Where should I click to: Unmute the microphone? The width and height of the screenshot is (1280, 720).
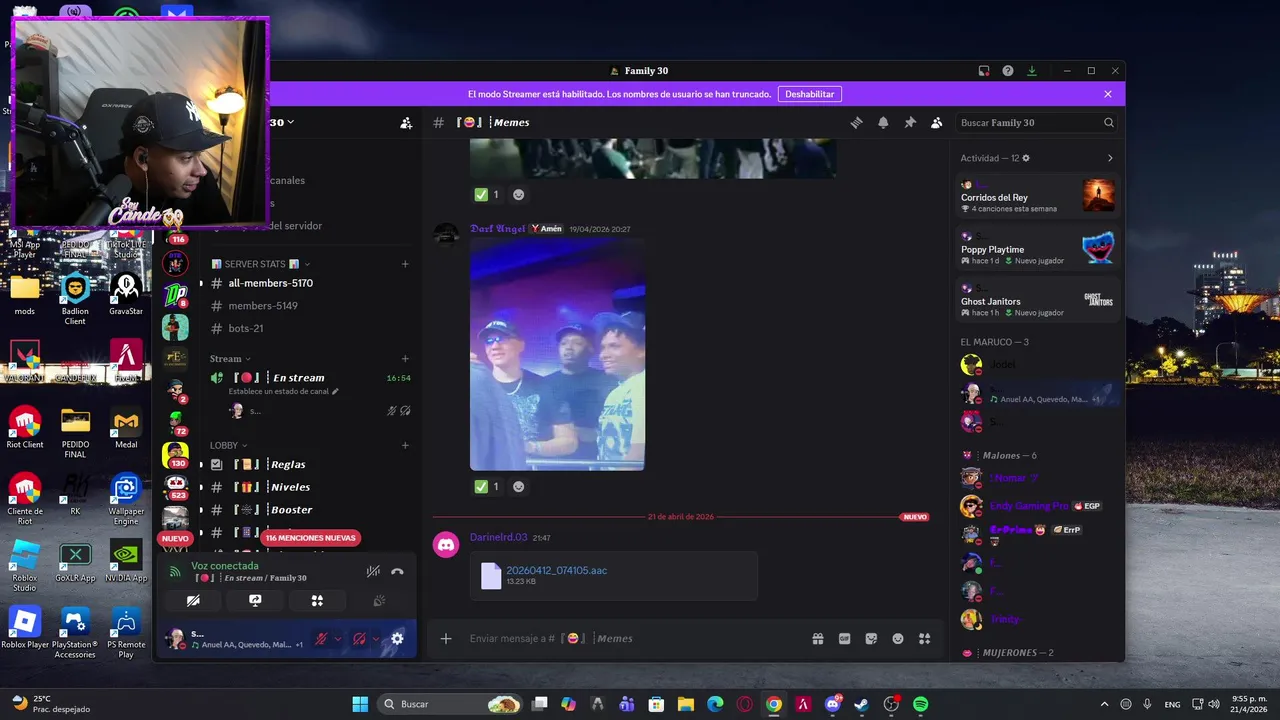point(321,639)
